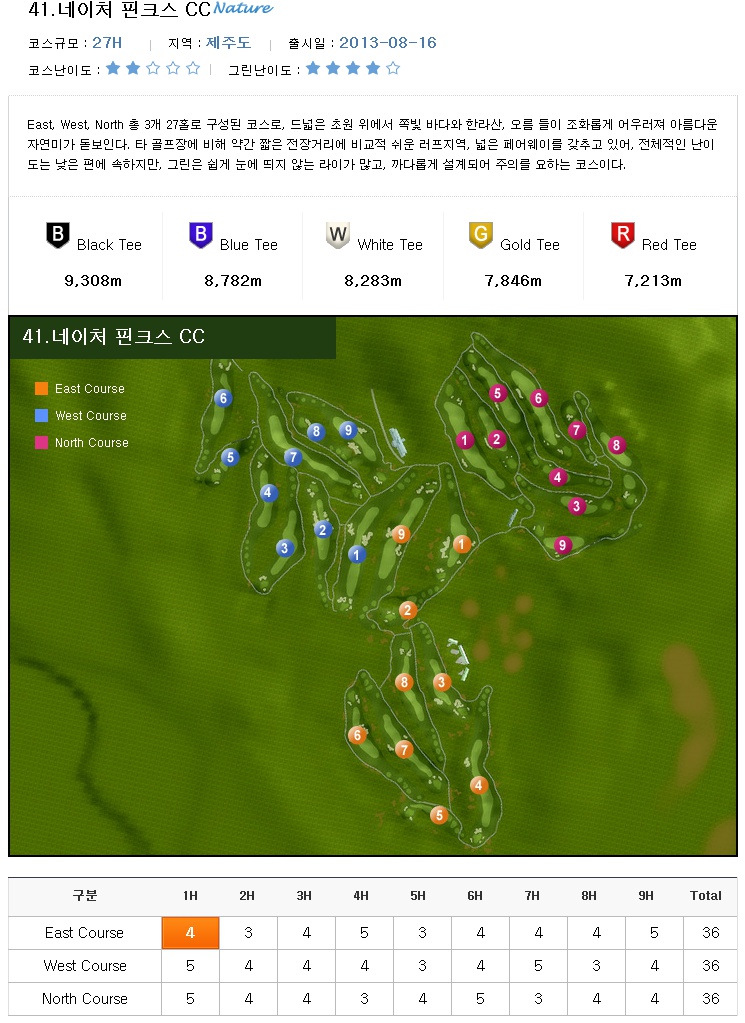This screenshot has width=745, height=1023.
Task: Click the Black Tee badge icon
Action: (59, 236)
